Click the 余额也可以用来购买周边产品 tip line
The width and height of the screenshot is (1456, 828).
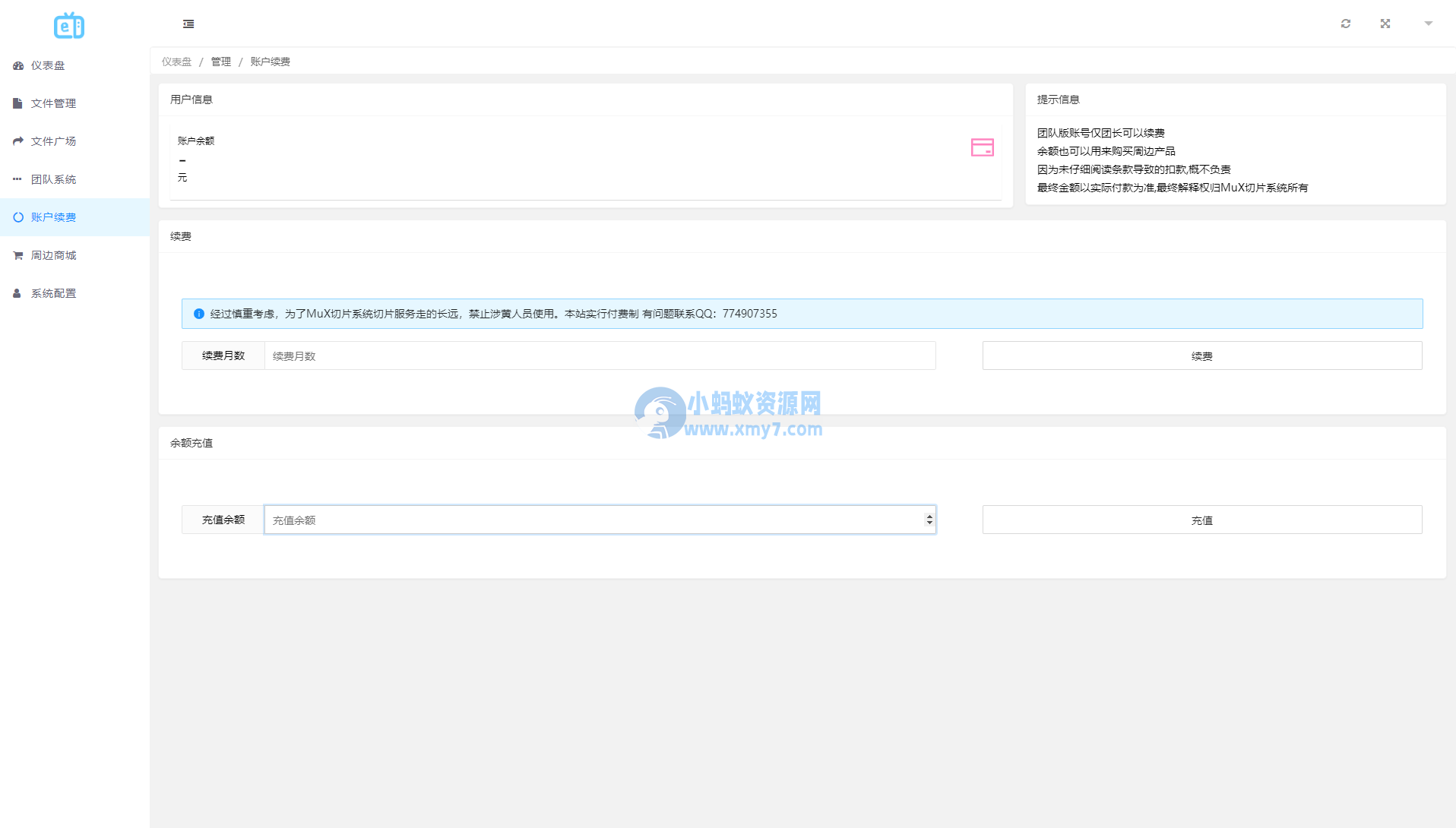(x=1106, y=151)
